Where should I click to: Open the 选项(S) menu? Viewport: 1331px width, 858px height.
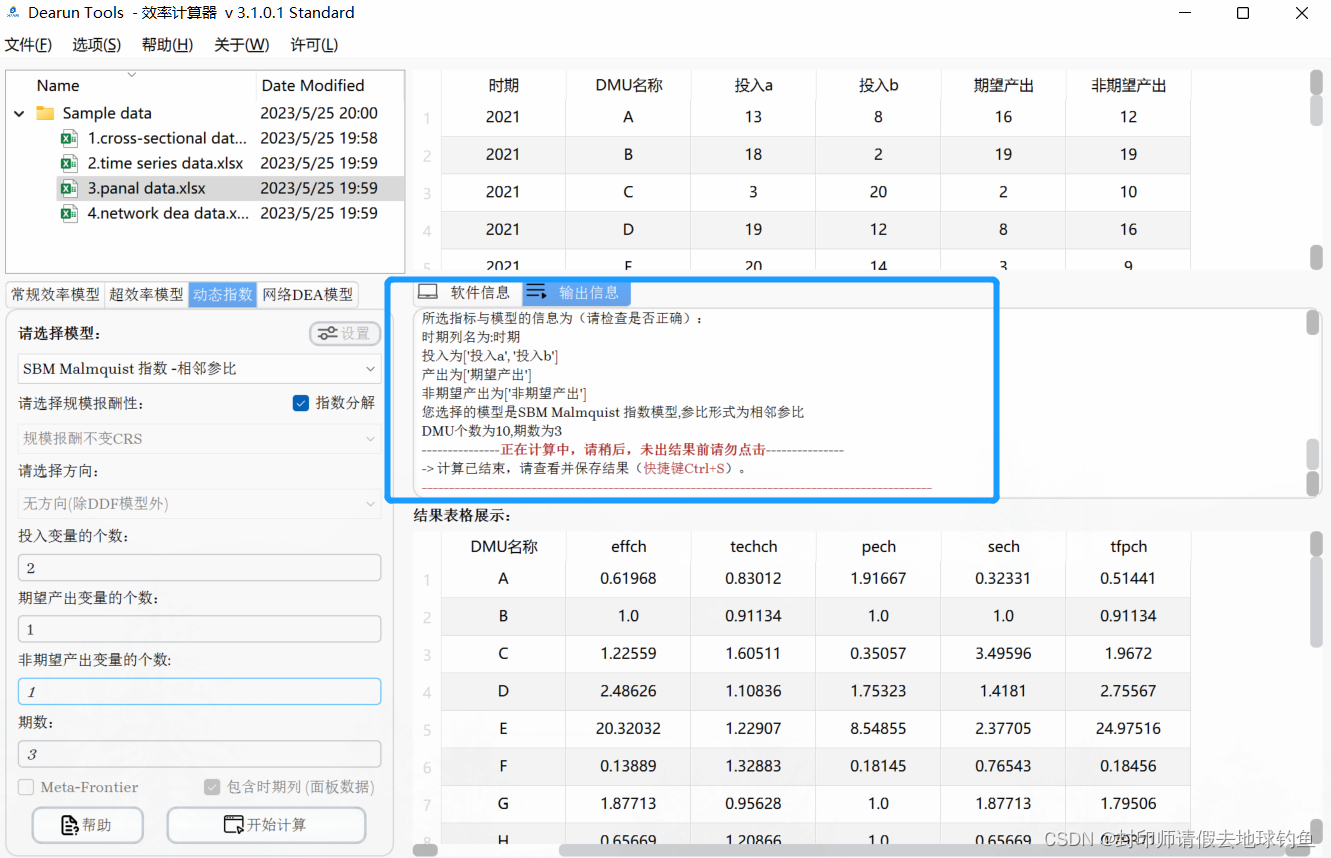coord(95,44)
